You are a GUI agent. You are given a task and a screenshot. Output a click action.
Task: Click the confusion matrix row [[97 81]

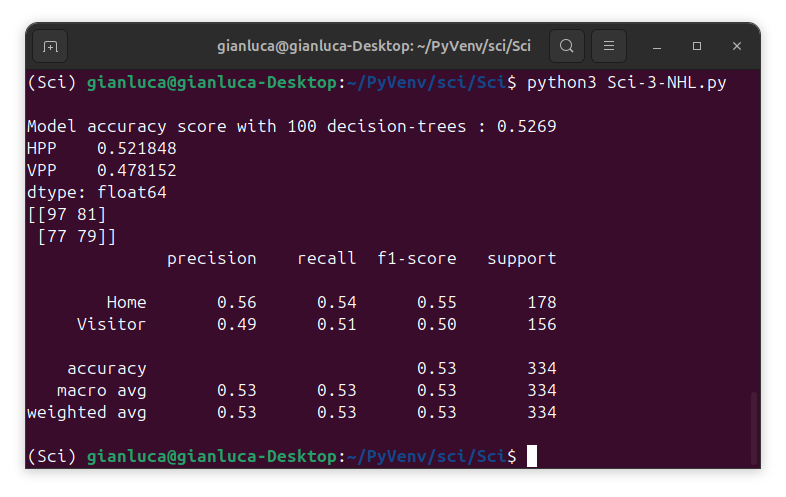(x=66, y=214)
